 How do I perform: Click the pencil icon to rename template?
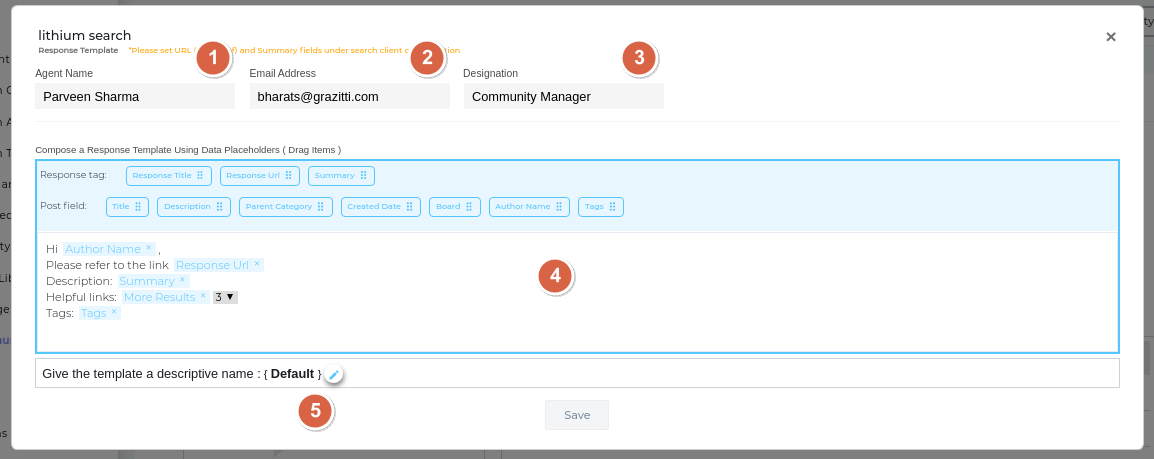click(x=334, y=374)
